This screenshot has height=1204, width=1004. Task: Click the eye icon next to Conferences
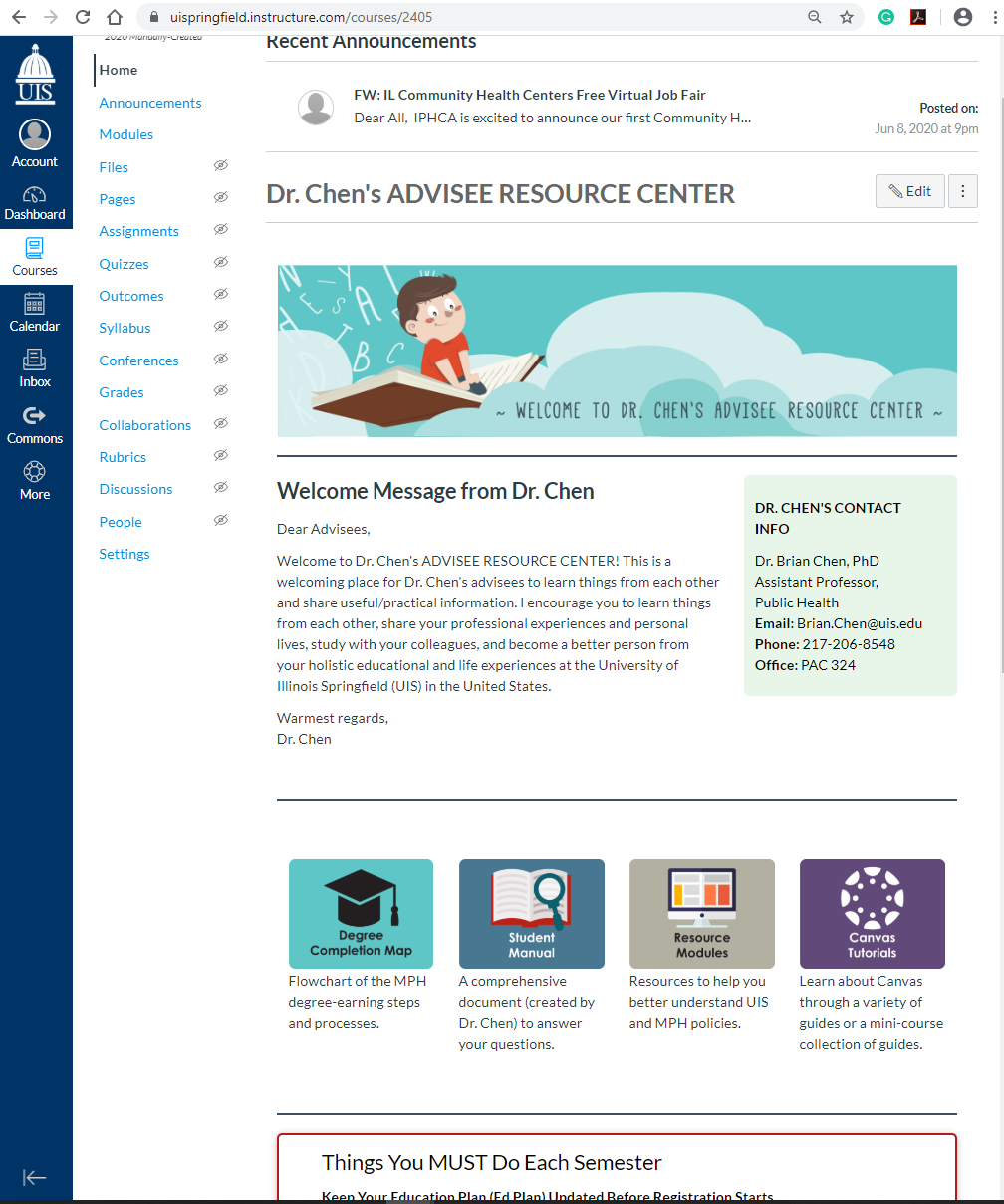point(221,360)
